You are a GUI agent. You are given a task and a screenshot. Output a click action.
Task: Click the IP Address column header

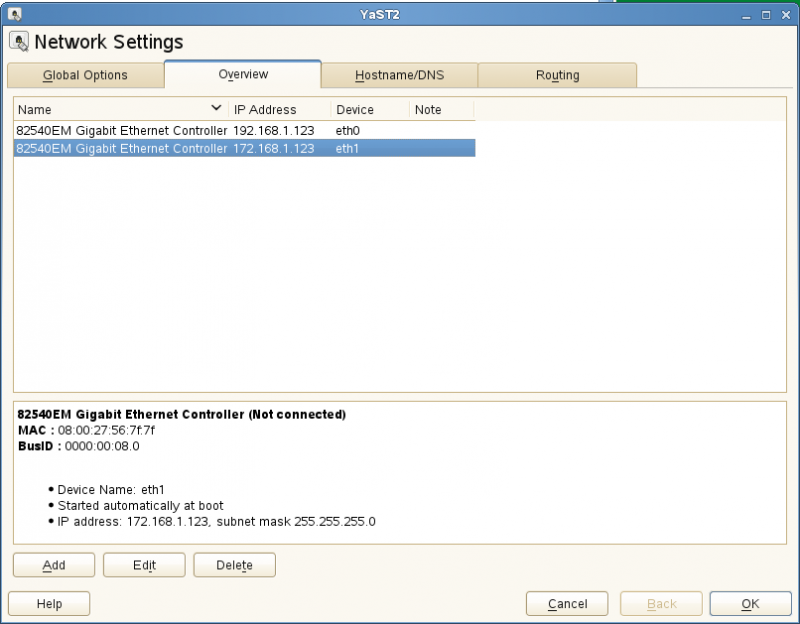click(263, 109)
